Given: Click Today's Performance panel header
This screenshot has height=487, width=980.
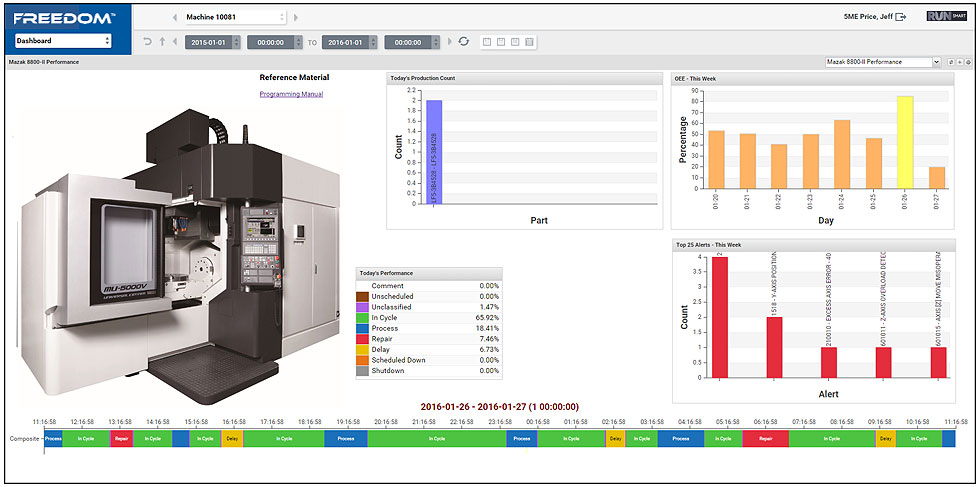Looking at the screenshot, I should click(429, 273).
